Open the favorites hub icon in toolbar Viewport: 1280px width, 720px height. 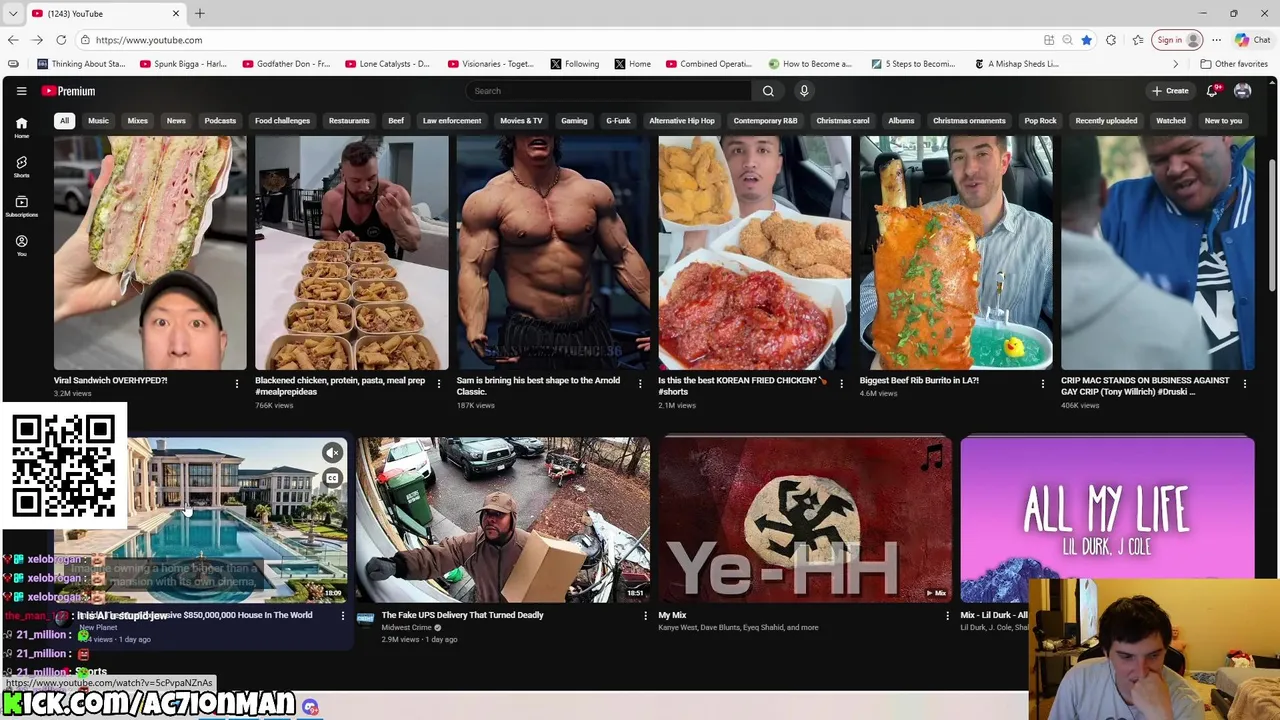pyautogui.click(x=1138, y=40)
